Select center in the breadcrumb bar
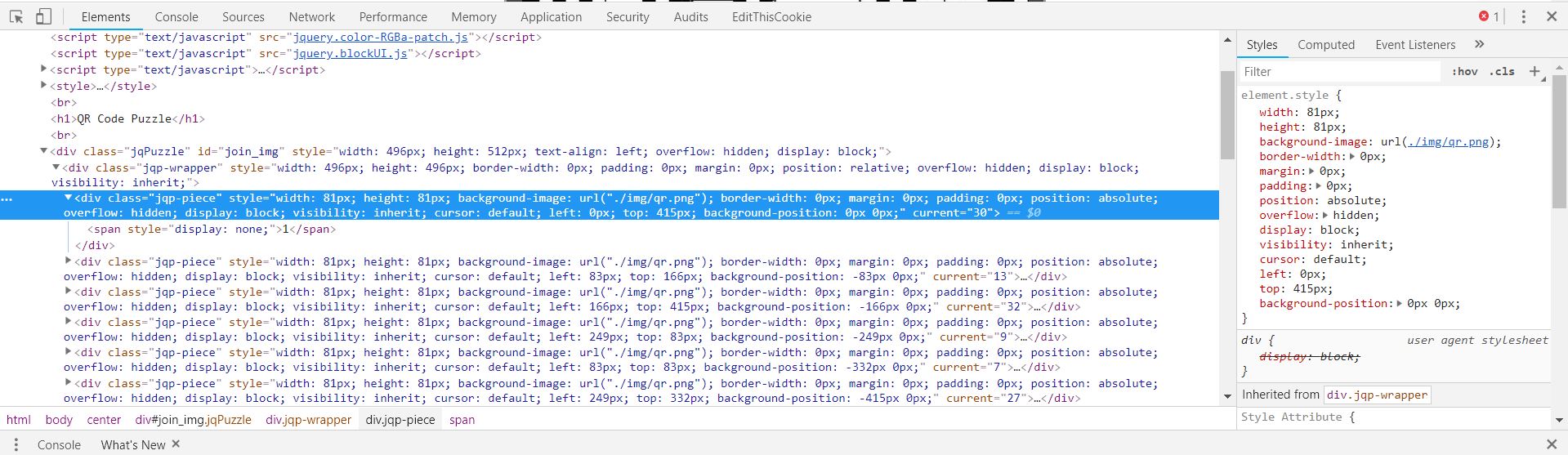This screenshot has width=1568, height=455. tap(104, 420)
